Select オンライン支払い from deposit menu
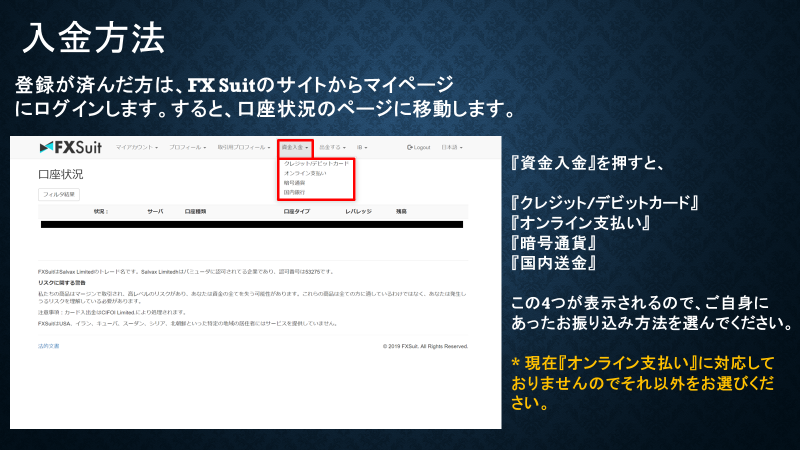Viewport: 800px width, 450px height. tap(305, 173)
